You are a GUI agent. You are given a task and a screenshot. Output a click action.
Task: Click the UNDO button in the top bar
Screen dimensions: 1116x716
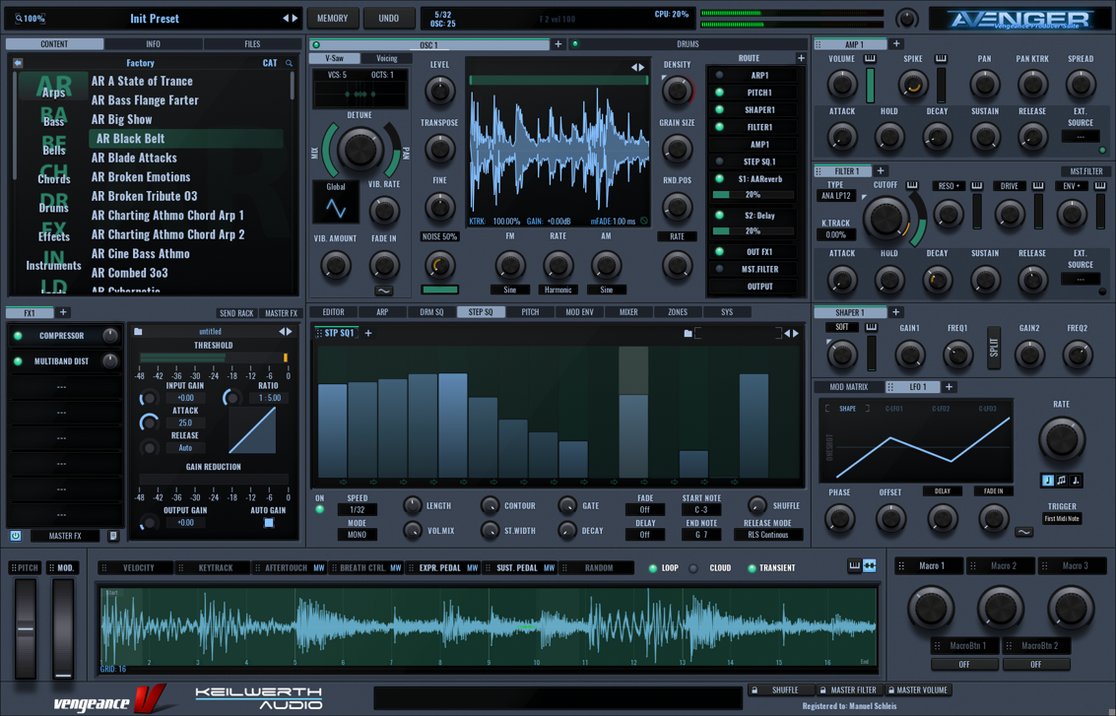pos(389,17)
